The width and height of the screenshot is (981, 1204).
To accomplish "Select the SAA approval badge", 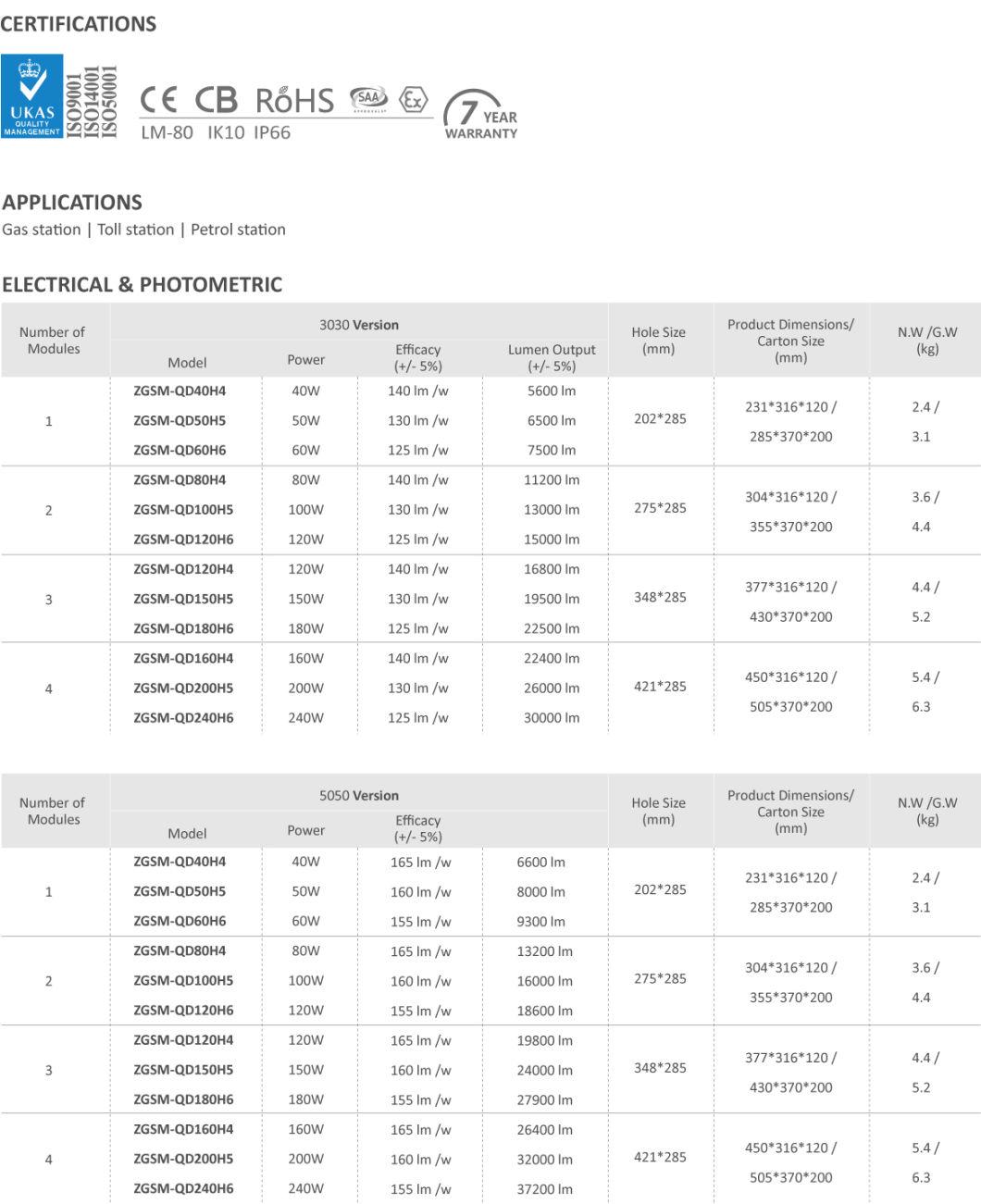I will [x=368, y=99].
